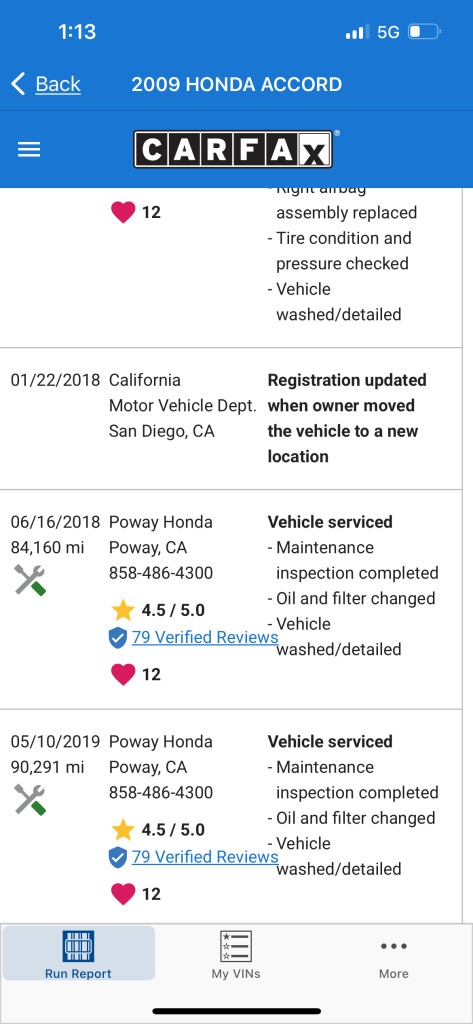
Task: Open 79 Verified Reviews for 06/16/2018 service
Action: tap(205, 637)
